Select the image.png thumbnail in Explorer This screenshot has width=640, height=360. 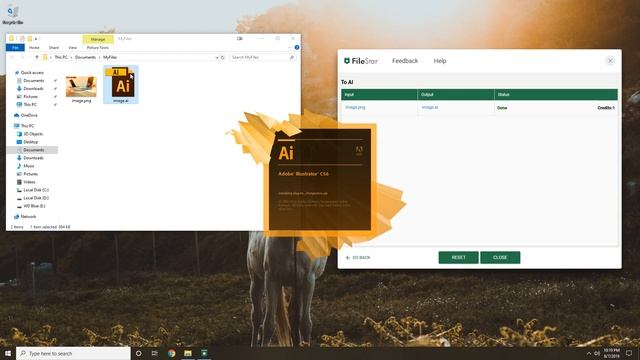81,87
